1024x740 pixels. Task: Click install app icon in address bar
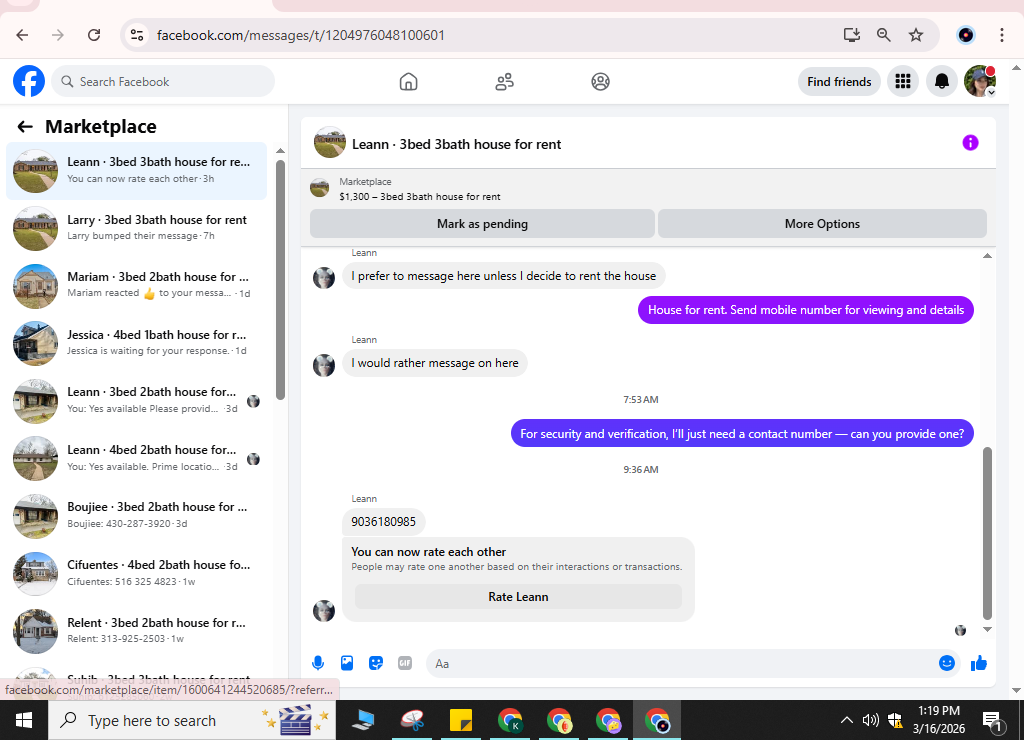click(x=852, y=35)
